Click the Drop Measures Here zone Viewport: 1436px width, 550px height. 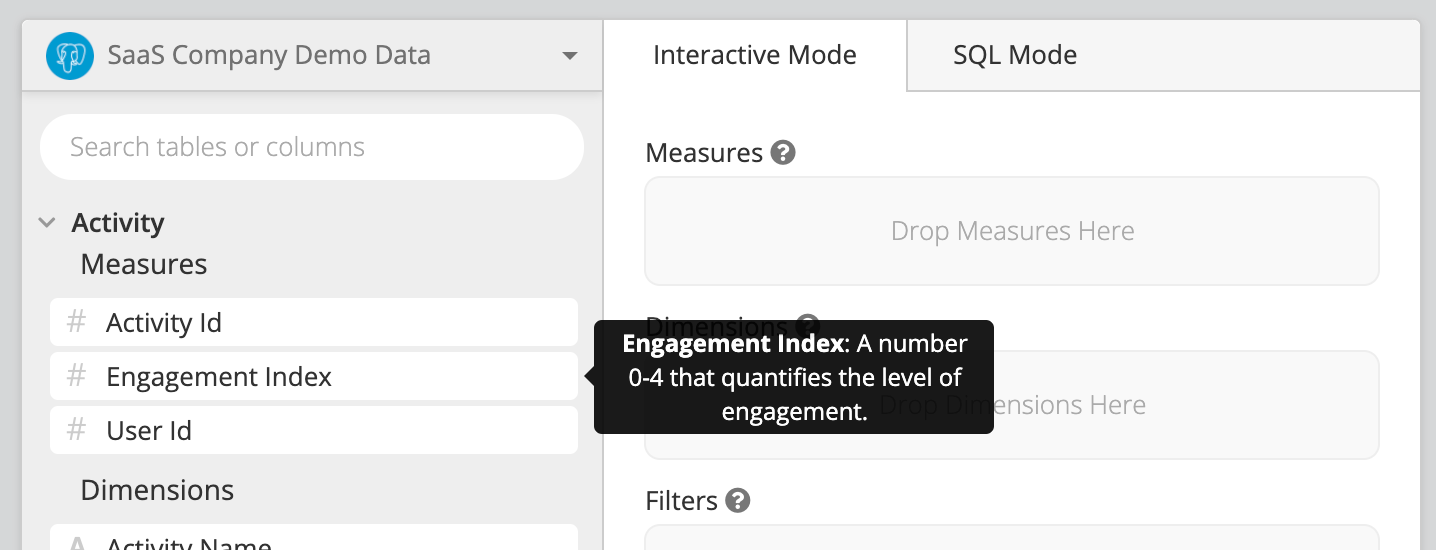1012,231
